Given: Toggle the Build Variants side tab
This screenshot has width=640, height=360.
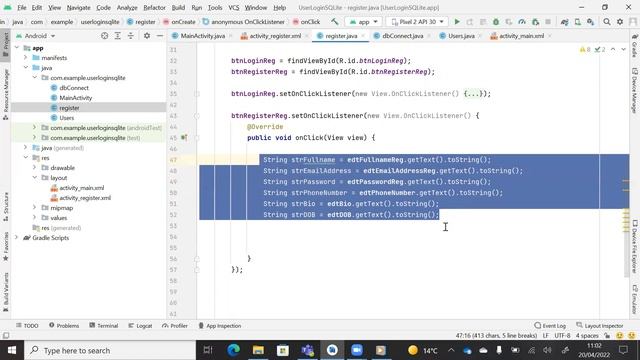Looking at the screenshot, I should pos(5,292).
